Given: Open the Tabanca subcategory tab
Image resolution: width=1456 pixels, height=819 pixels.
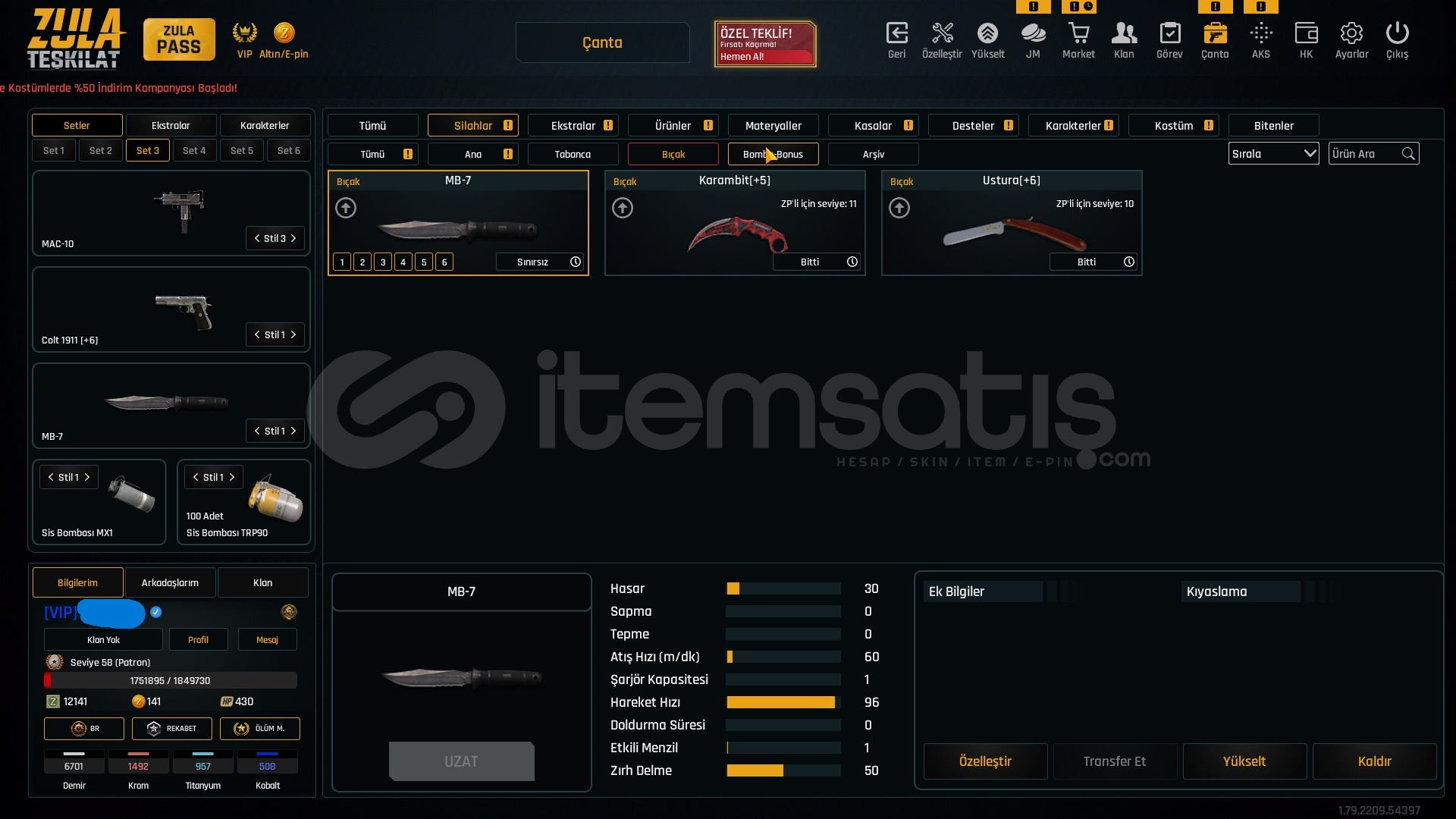Looking at the screenshot, I should click(x=573, y=155).
